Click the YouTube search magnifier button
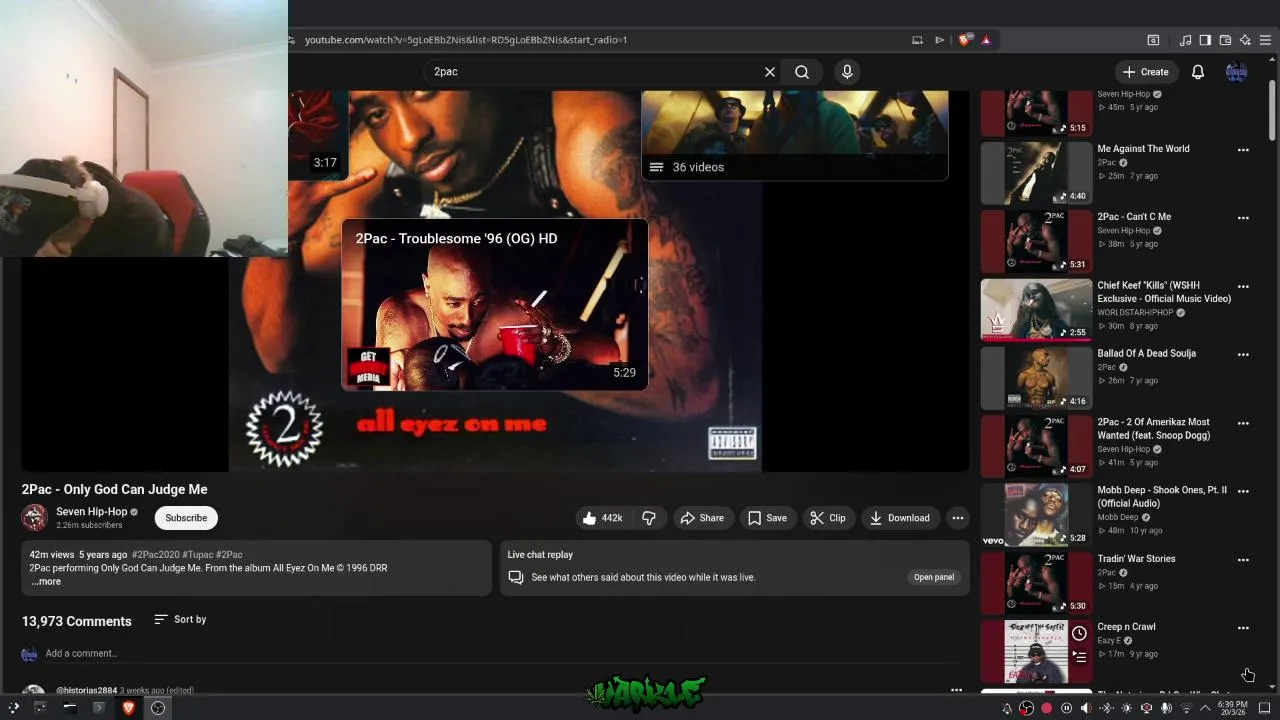 coord(802,72)
